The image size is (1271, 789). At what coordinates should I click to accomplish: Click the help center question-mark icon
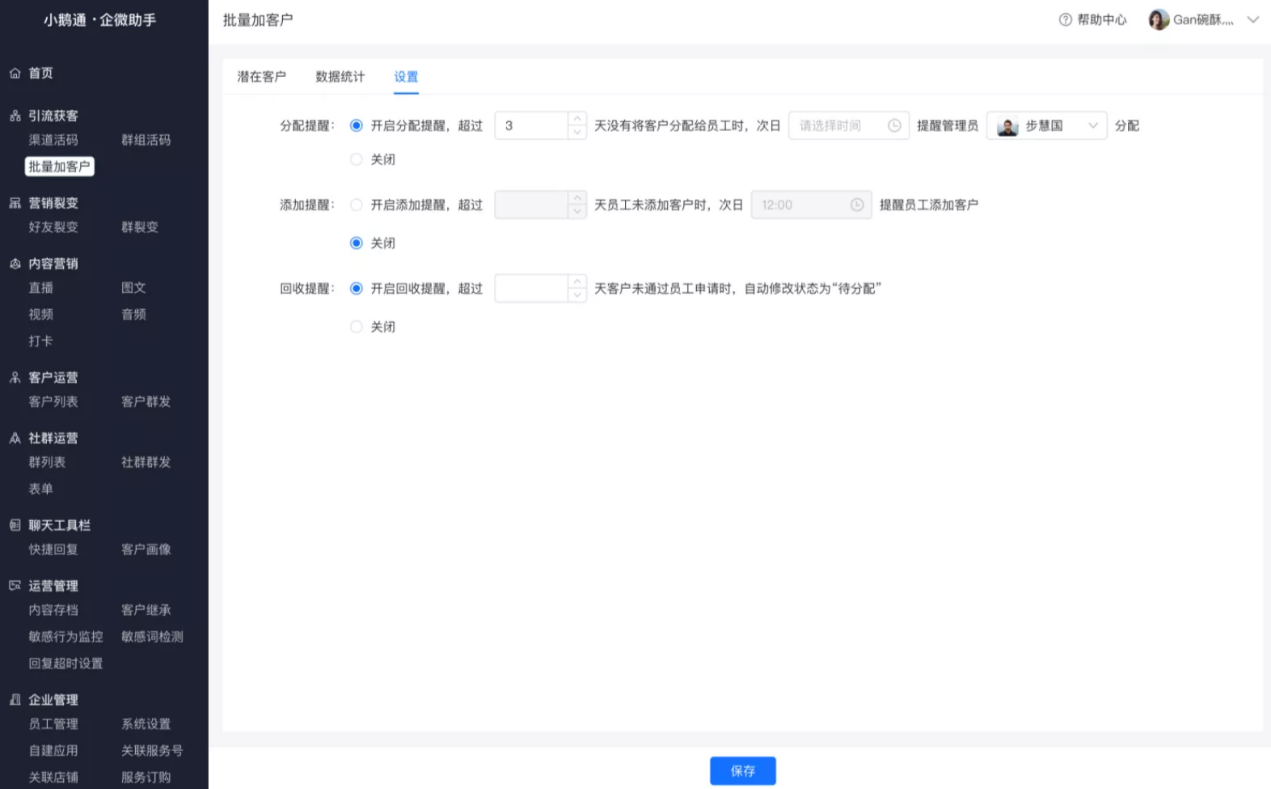tap(1065, 21)
